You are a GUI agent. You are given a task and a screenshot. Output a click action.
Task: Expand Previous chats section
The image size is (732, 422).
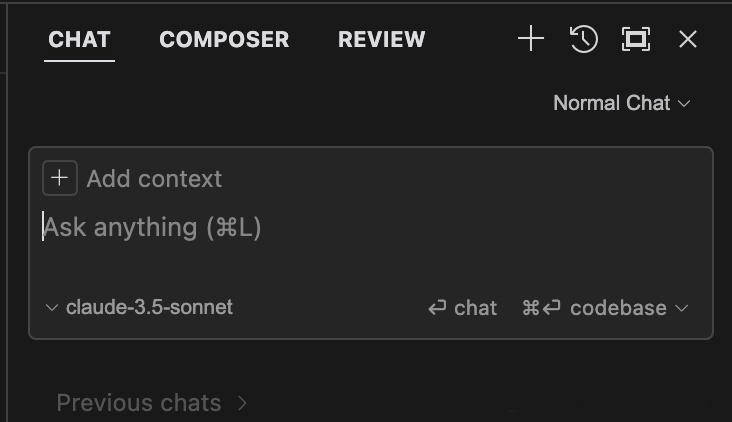pyautogui.click(x=152, y=403)
